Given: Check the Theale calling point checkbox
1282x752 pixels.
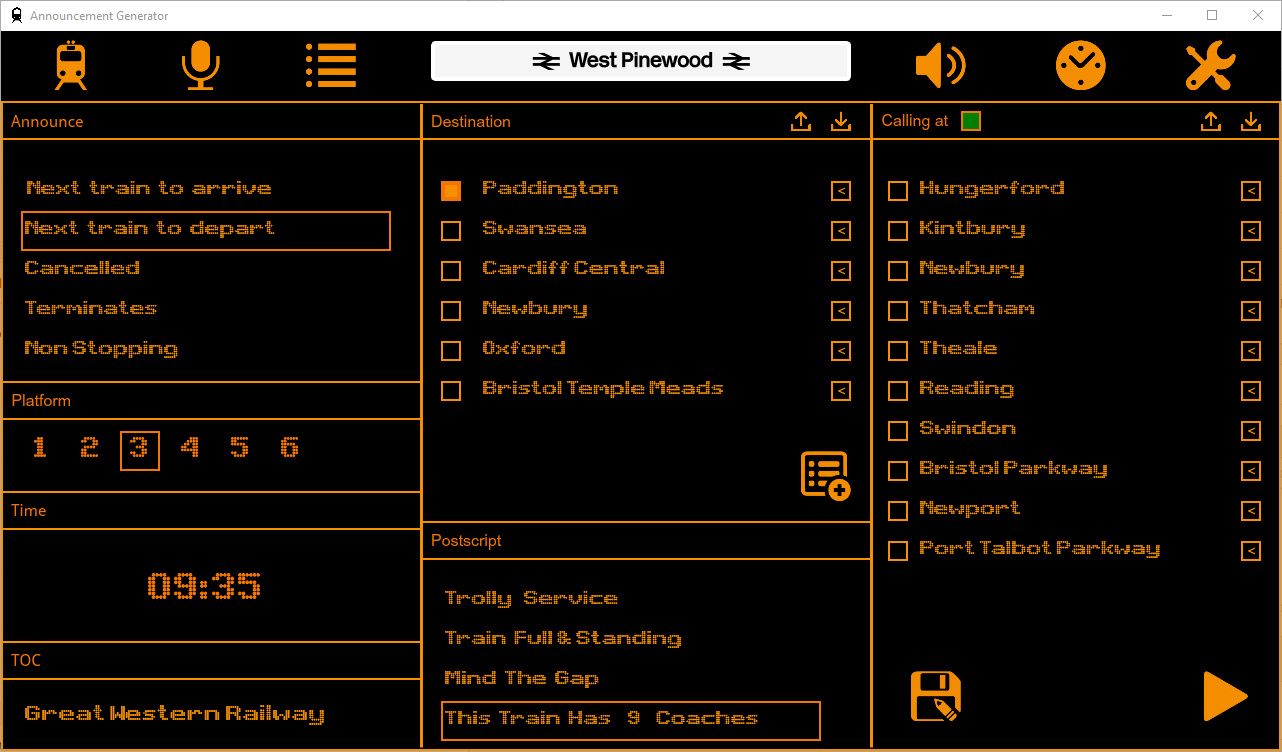Looking at the screenshot, I should (898, 351).
